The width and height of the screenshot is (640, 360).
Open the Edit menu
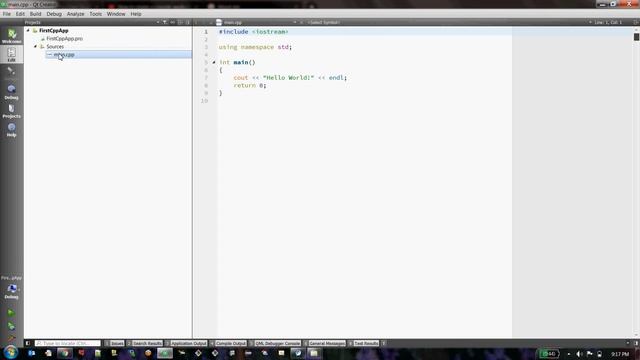pyautogui.click(x=20, y=14)
